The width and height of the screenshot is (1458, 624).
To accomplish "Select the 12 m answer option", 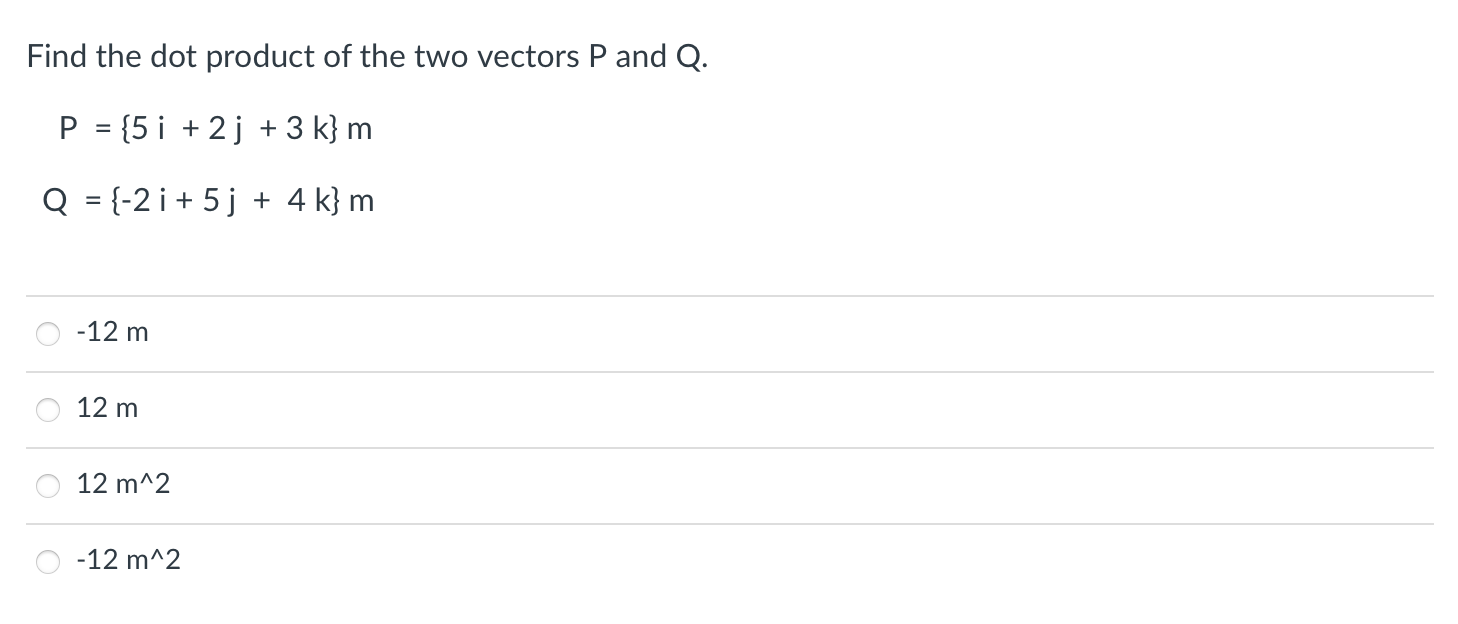I will point(47,410).
